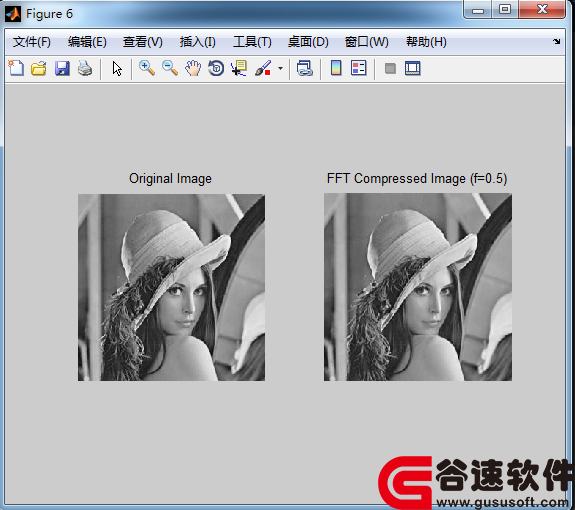
Task: Click the Hide Plot Tools icon
Action: point(390,69)
